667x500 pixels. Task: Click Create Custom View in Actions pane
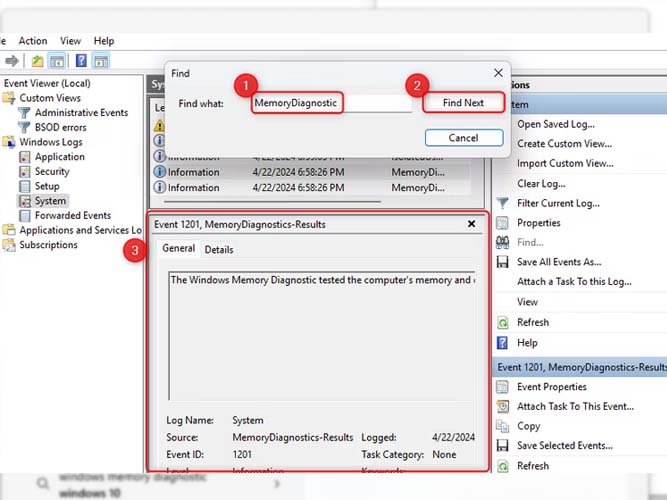tap(564, 144)
